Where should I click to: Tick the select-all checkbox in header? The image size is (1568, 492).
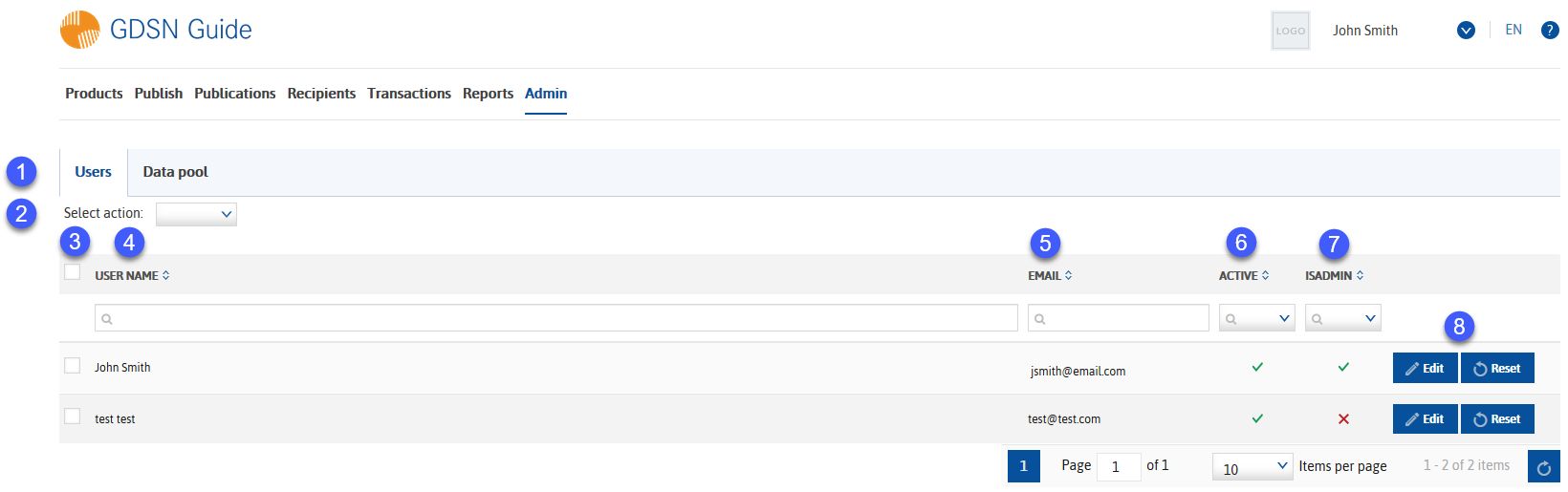click(73, 272)
